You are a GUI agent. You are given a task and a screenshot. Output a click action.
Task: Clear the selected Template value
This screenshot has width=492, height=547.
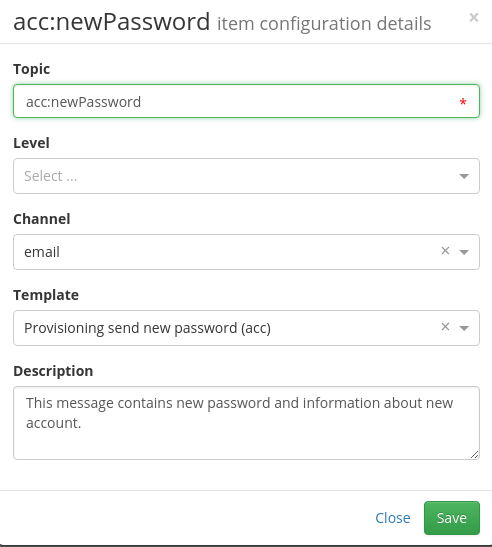[x=445, y=327]
